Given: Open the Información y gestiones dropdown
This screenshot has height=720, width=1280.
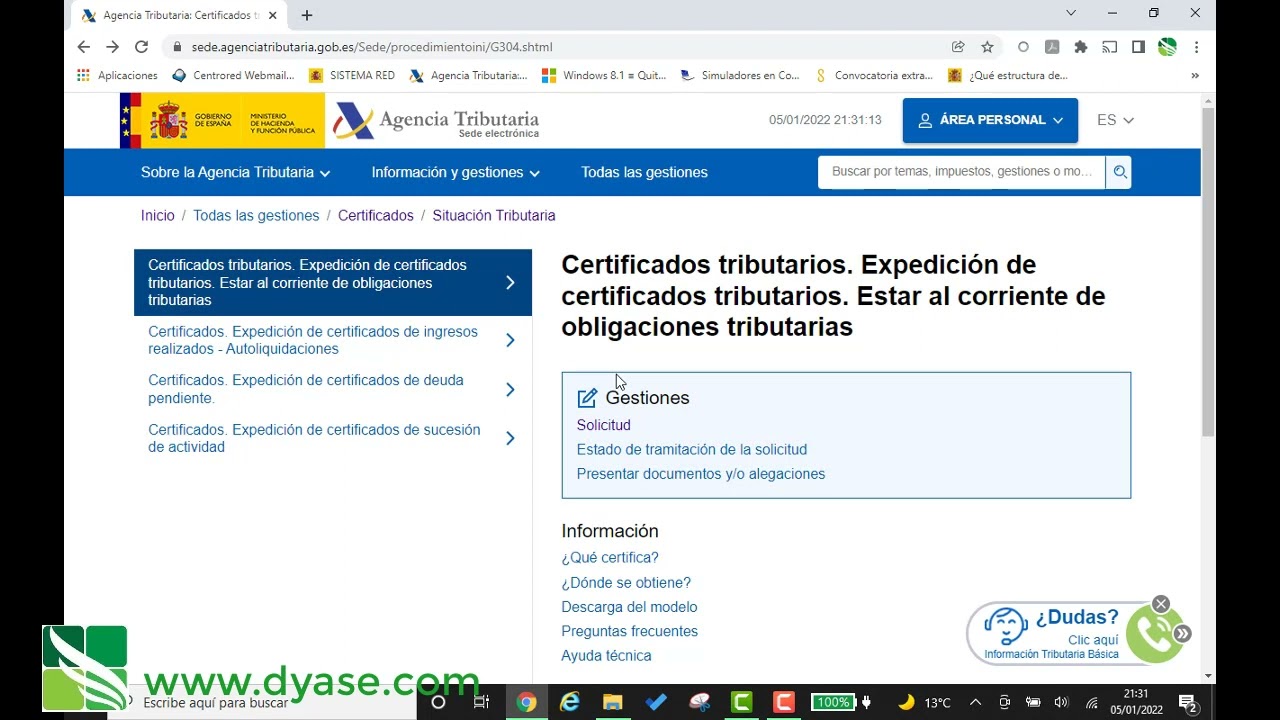Looking at the screenshot, I should (455, 172).
